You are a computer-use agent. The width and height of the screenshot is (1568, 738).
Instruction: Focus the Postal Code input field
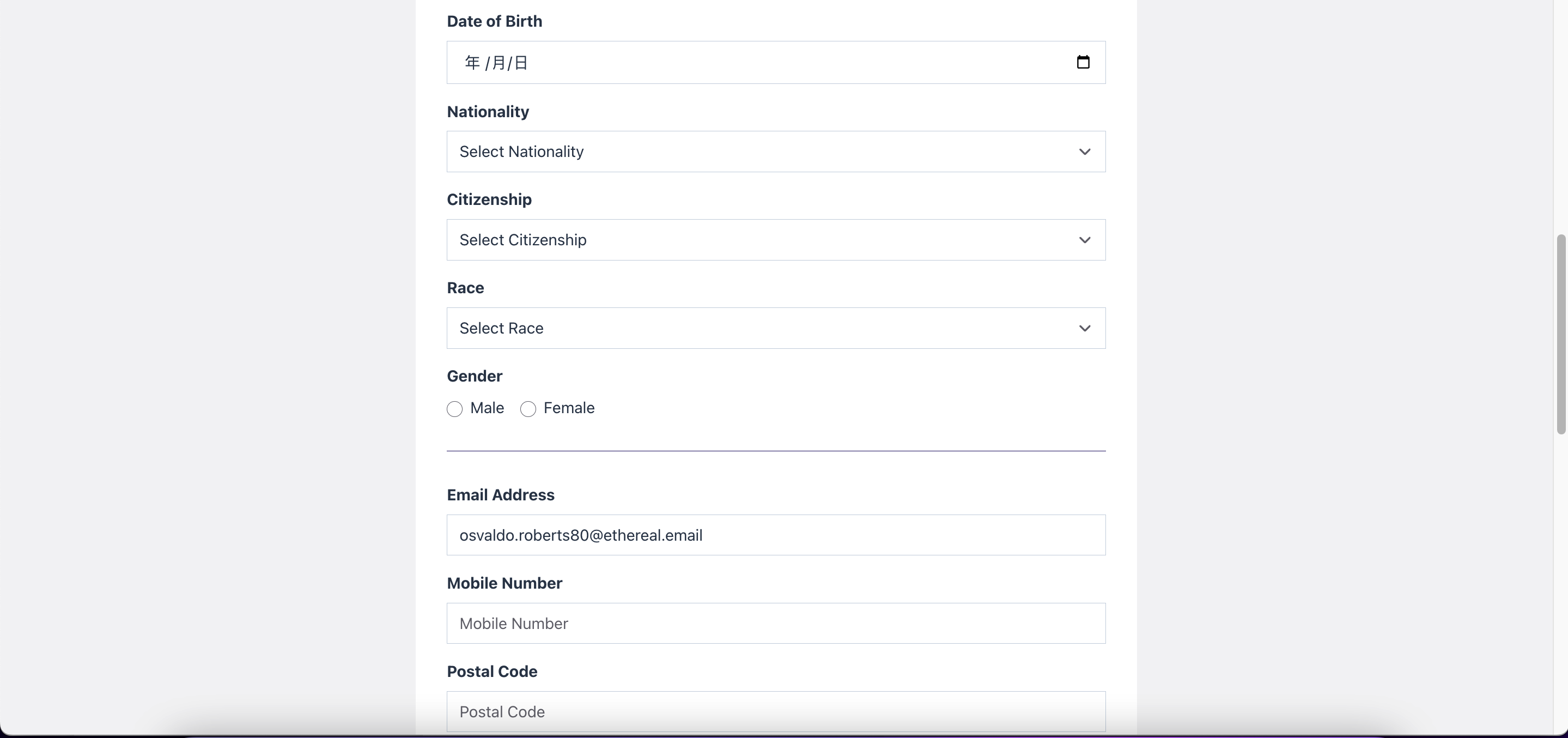click(776, 712)
